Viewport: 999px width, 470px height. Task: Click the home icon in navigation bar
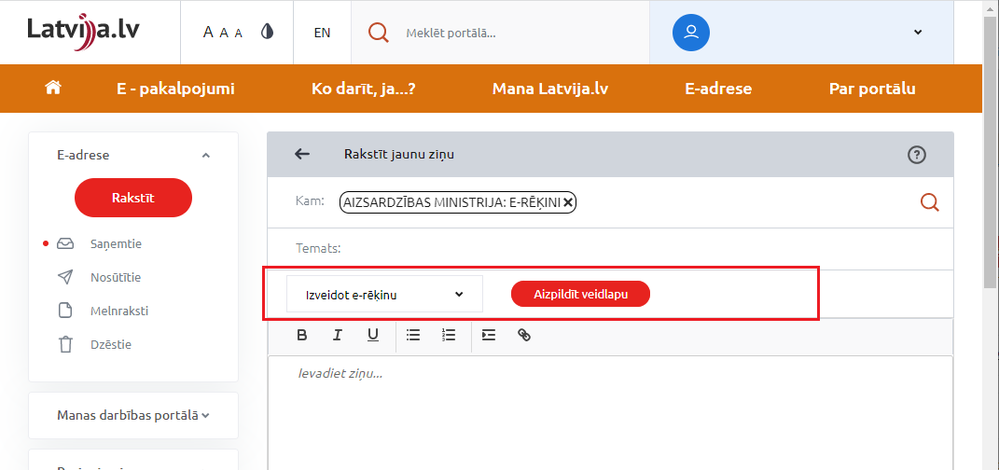(x=54, y=88)
